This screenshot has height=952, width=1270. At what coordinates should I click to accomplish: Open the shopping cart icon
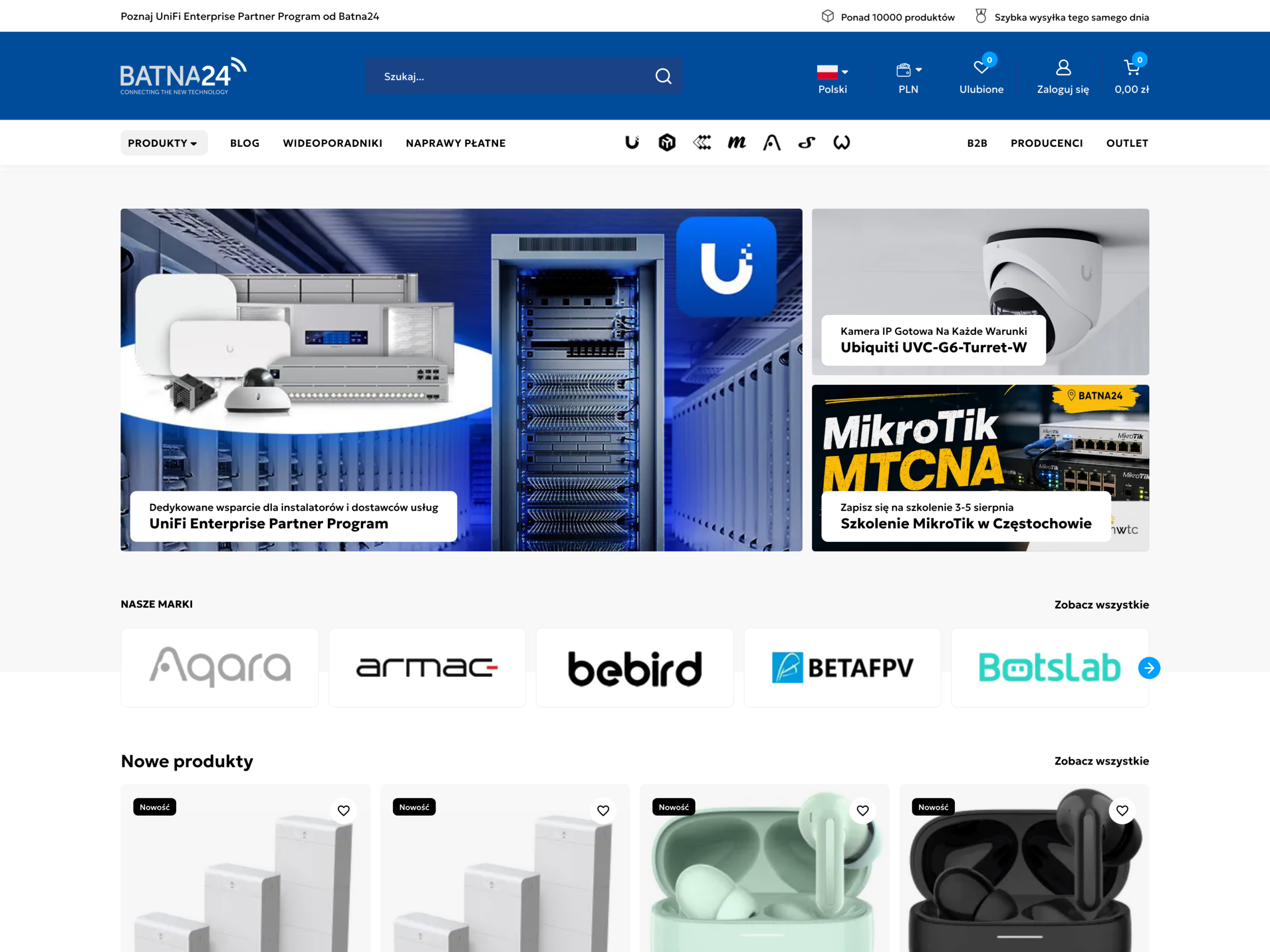click(x=1132, y=68)
